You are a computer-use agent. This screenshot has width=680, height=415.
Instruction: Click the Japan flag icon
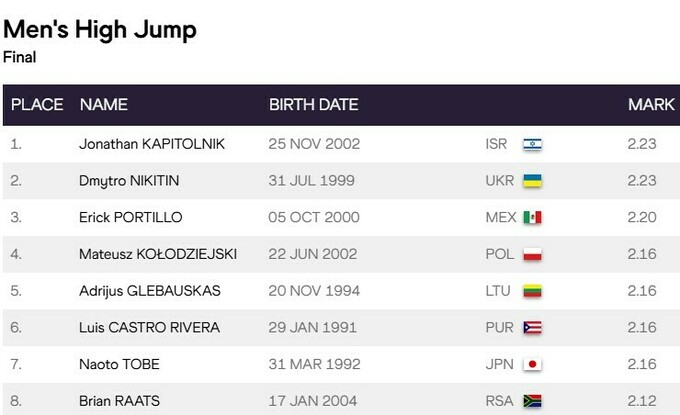tap(532, 364)
